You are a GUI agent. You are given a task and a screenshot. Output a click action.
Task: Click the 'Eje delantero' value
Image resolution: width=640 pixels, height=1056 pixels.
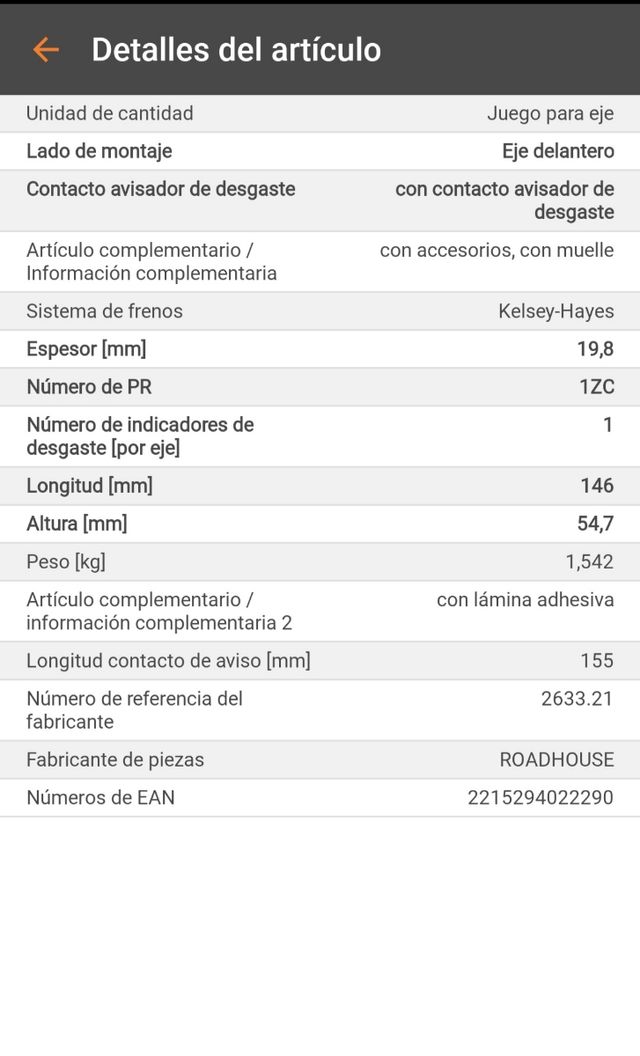tap(558, 151)
